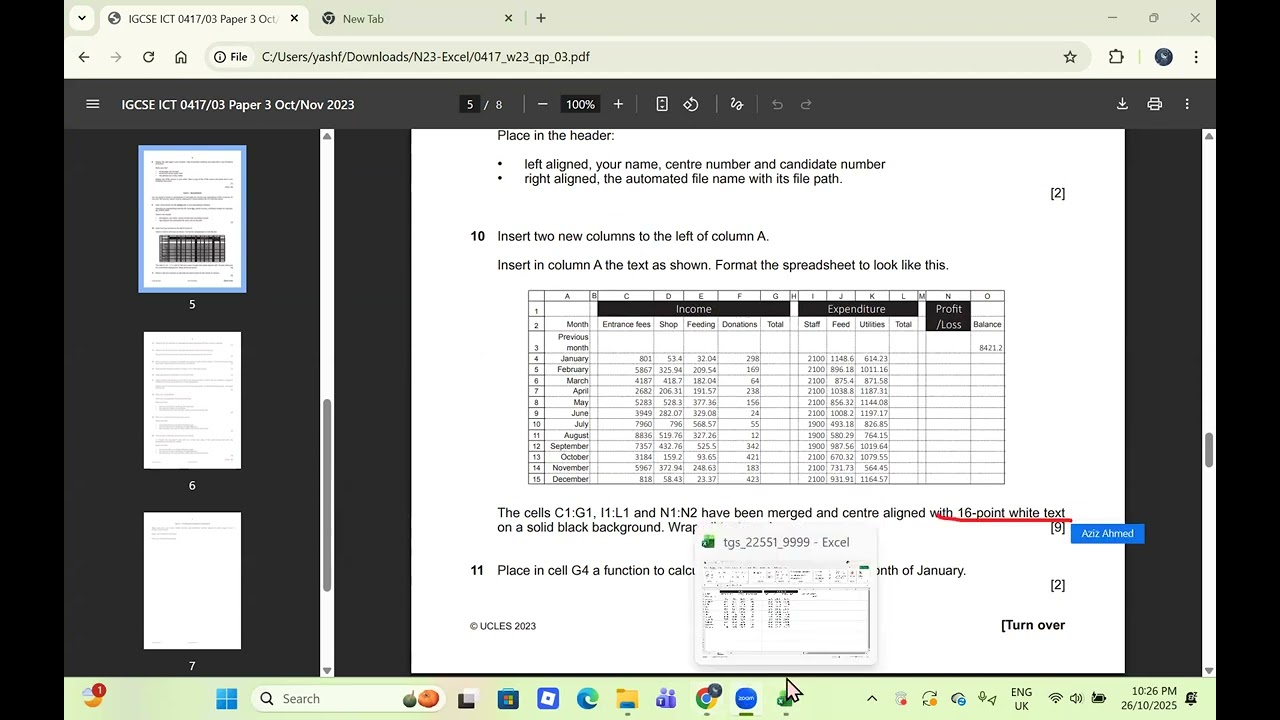Screen dimensions: 1280x720
Task: Click scroll-down arrow of document scrollbar
Action: click(x=1208, y=670)
